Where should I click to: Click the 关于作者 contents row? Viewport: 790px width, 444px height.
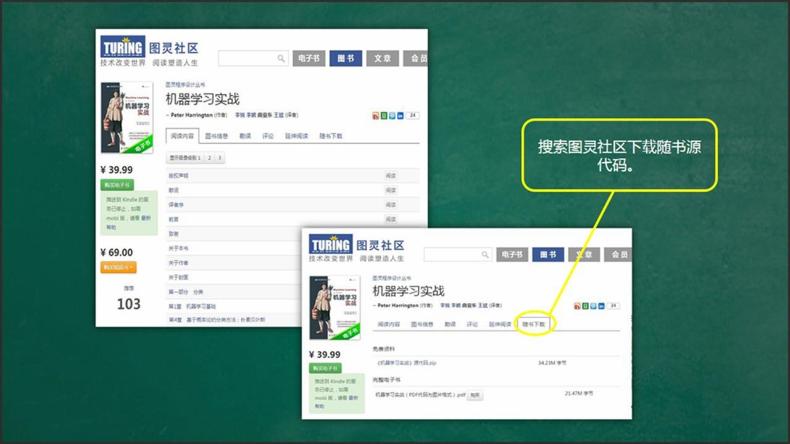(x=234, y=263)
